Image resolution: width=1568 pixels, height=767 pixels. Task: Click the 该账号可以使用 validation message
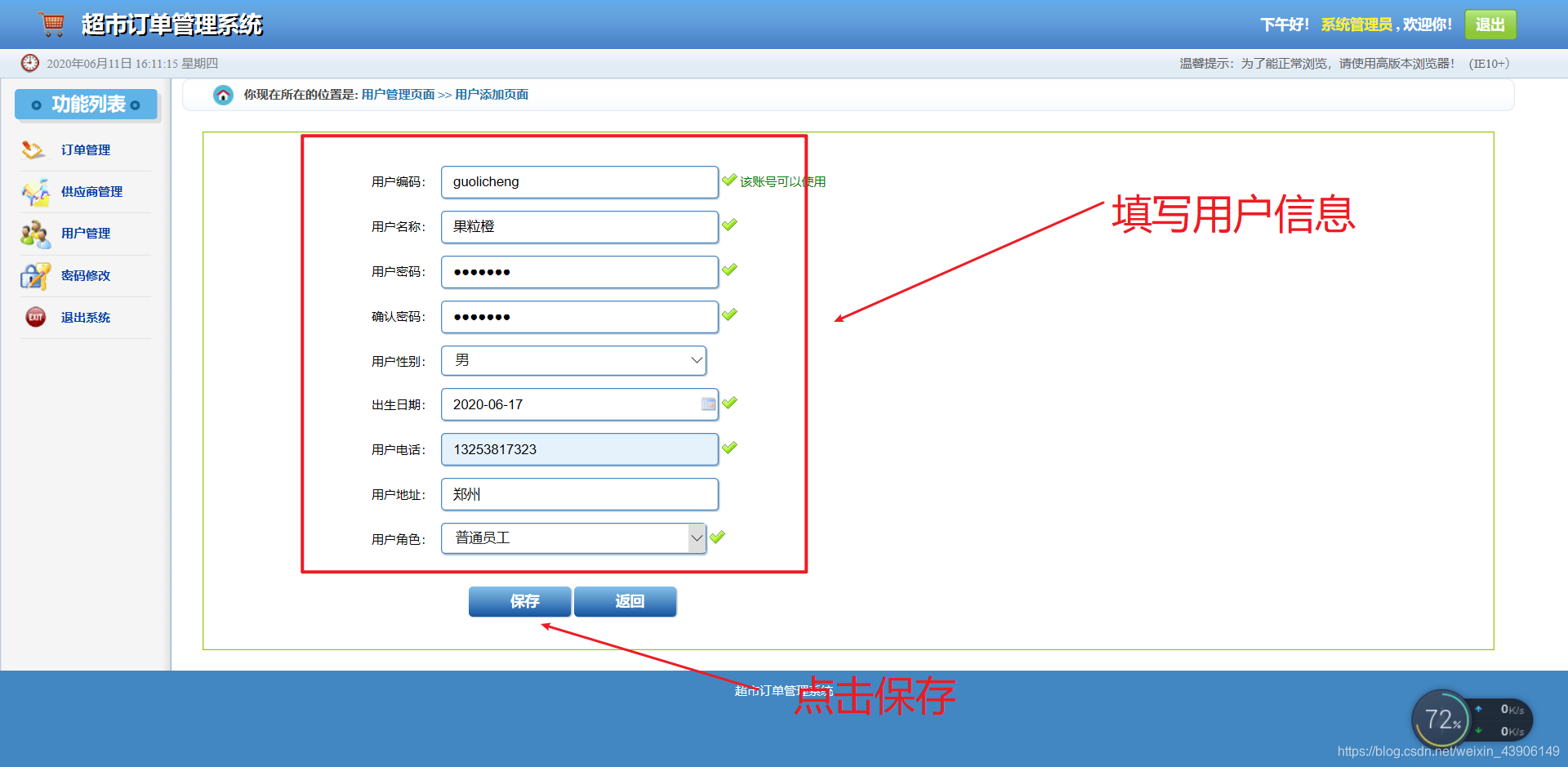[x=782, y=181]
